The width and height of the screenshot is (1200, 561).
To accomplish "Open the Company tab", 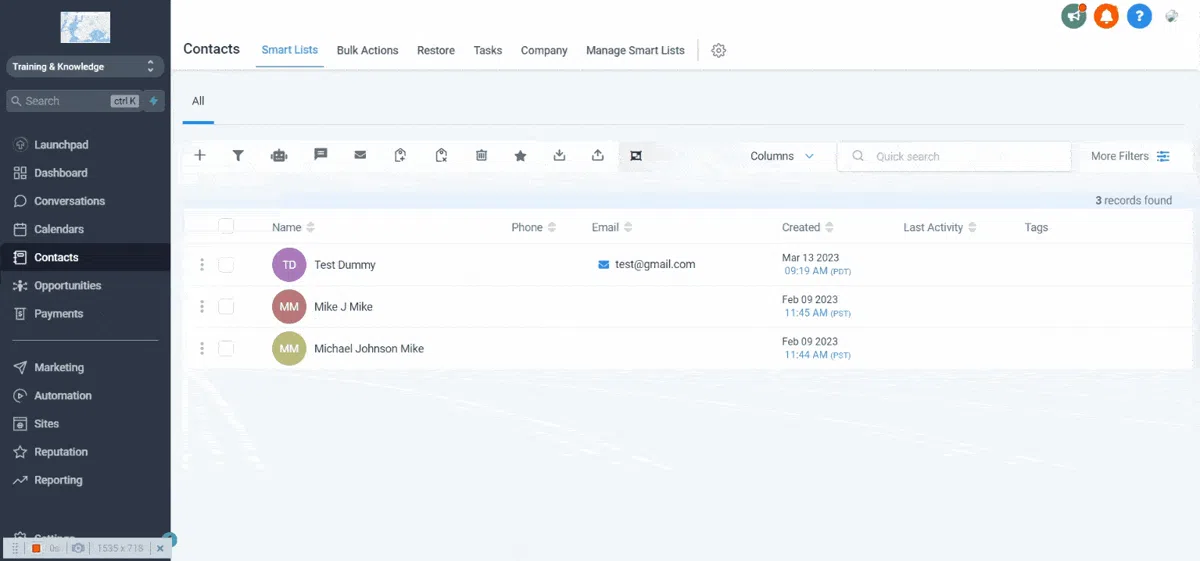I will pos(544,50).
